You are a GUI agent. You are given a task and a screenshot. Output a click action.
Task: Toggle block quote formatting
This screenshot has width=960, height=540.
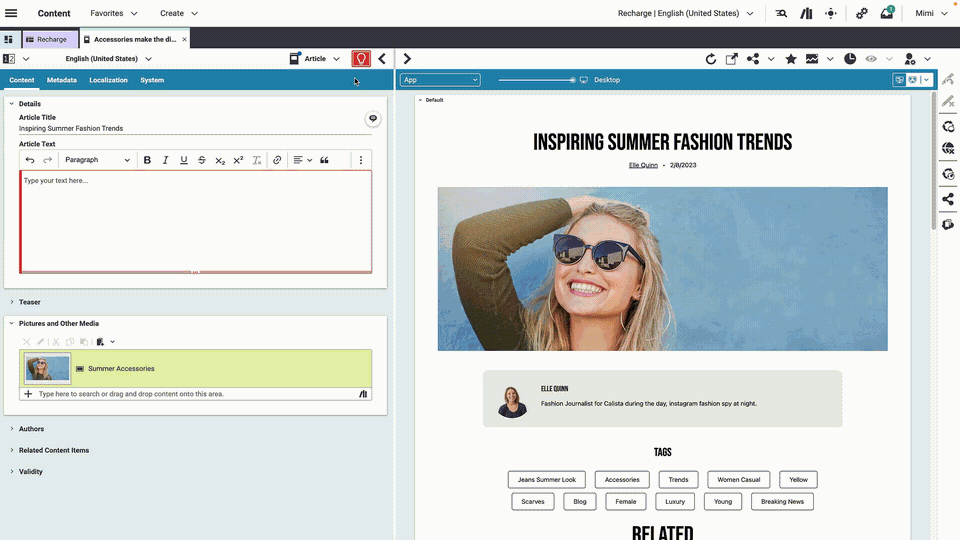(x=324, y=160)
